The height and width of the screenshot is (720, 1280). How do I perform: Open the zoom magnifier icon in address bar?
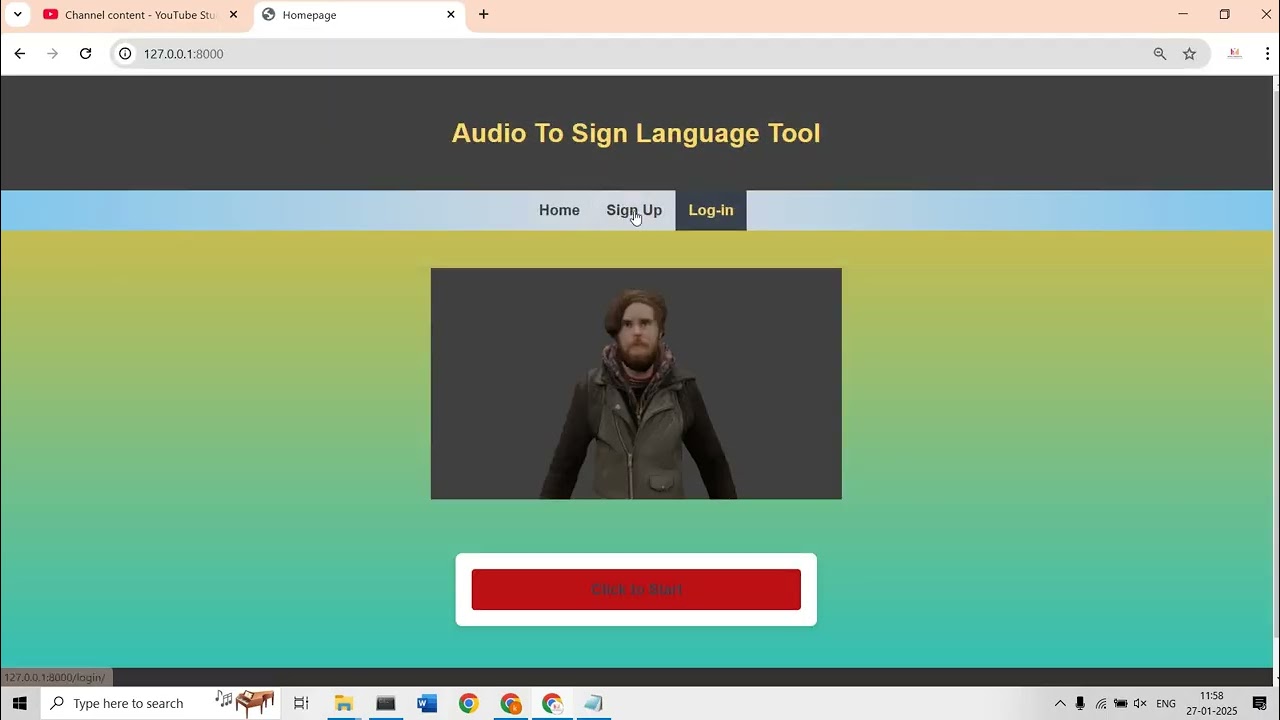[x=1160, y=54]
